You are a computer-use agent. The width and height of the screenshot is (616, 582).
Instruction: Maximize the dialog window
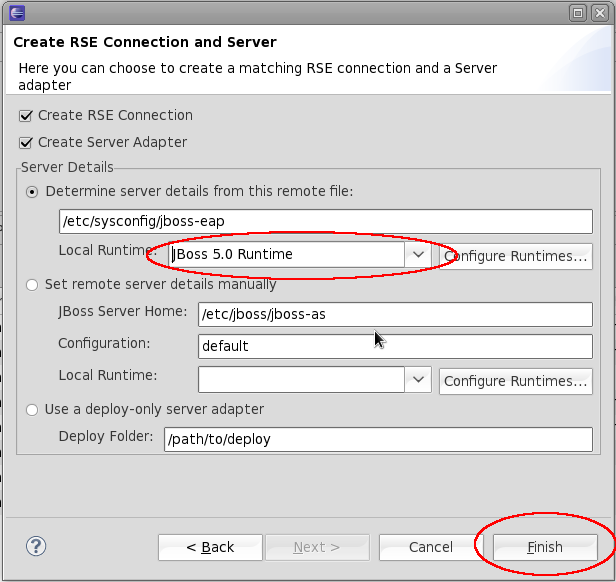577,13
